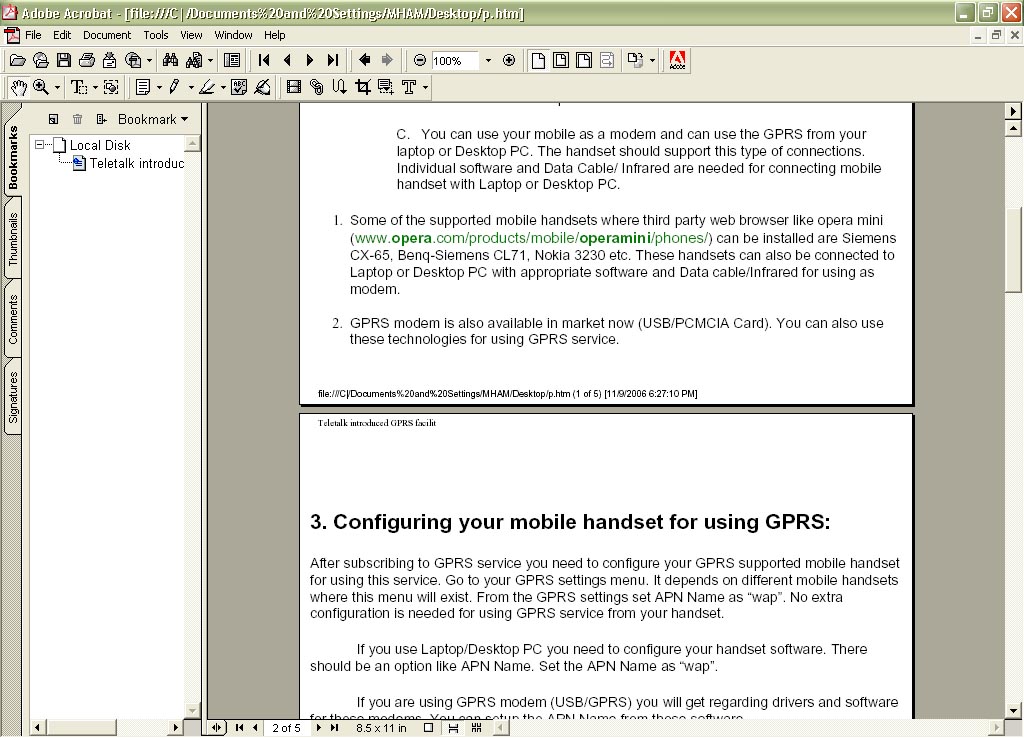Go to next page with top toolbar arrow
1024x738 pixels.
pos(310,61)
